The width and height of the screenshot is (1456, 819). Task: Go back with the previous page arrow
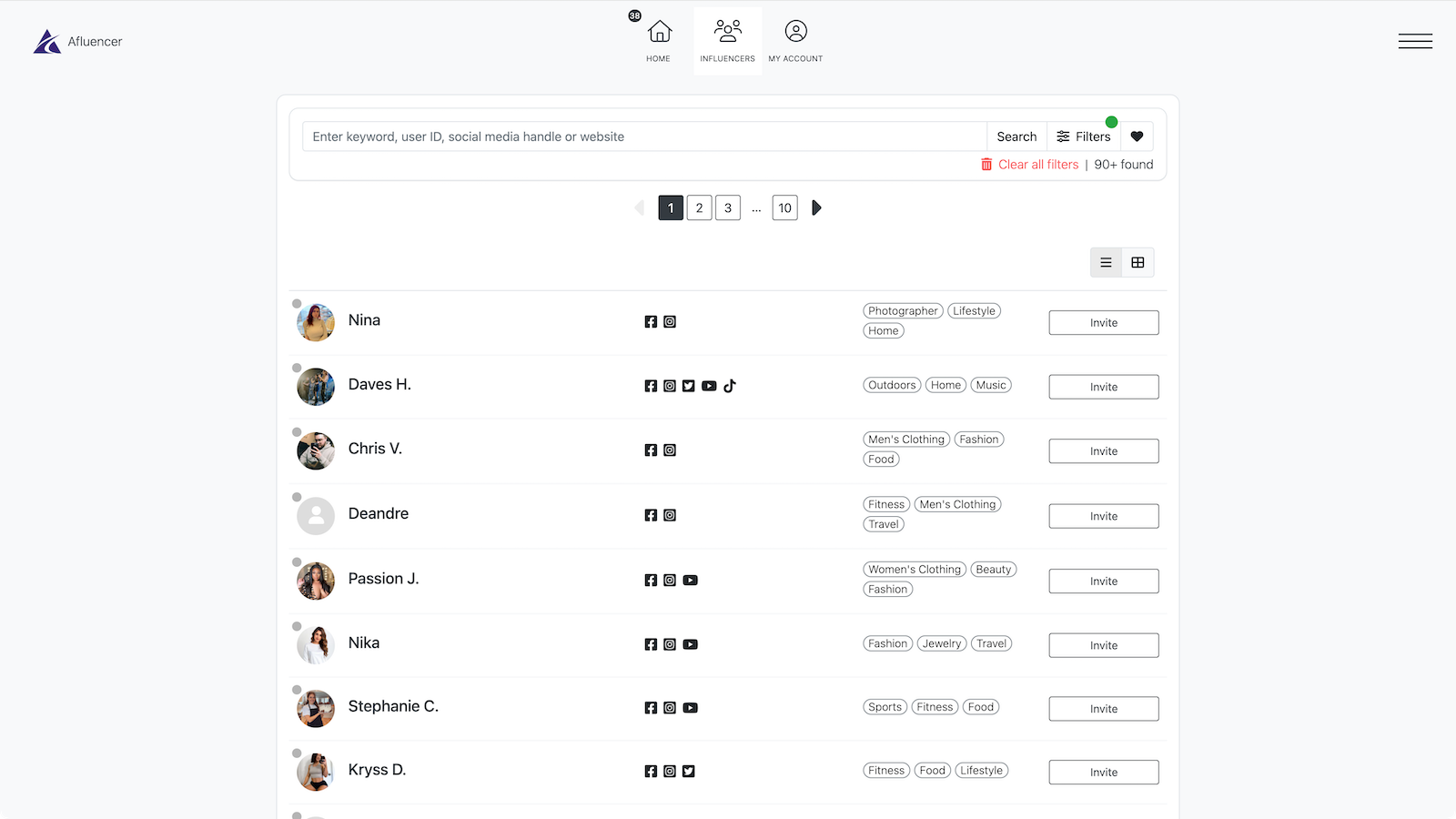[x=640, y=207]
